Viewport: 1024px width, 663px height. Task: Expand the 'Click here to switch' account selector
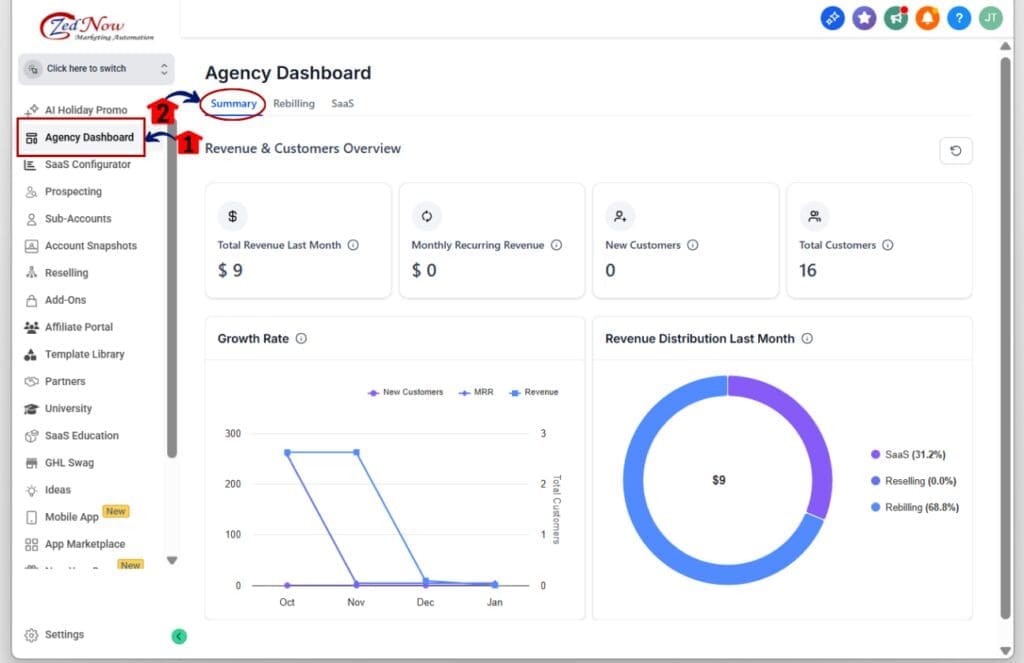[x=95, y=68]
